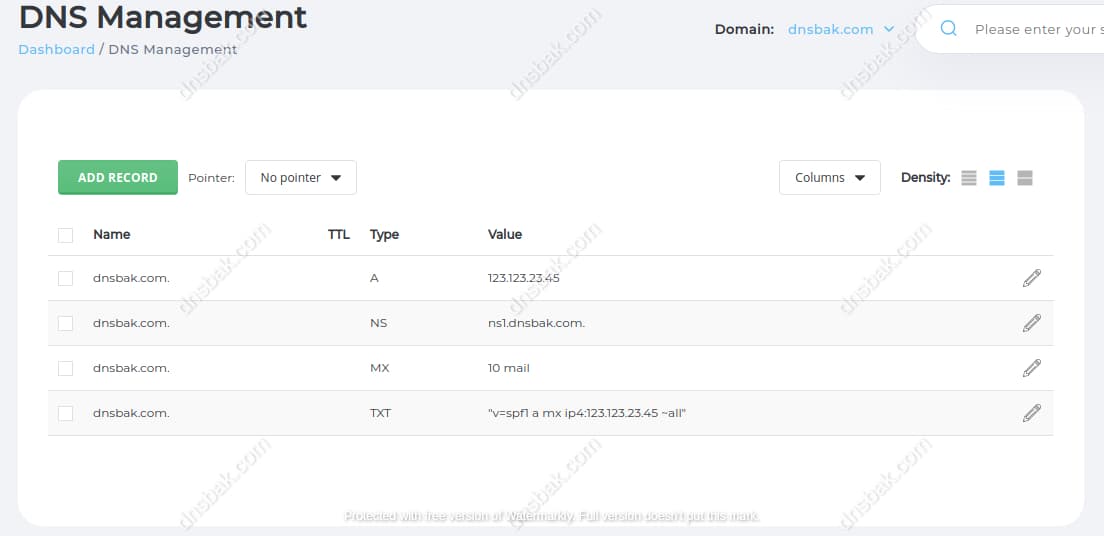Select the MX record row checkbox
This screenshot has height=536, width=1104.
66,368
